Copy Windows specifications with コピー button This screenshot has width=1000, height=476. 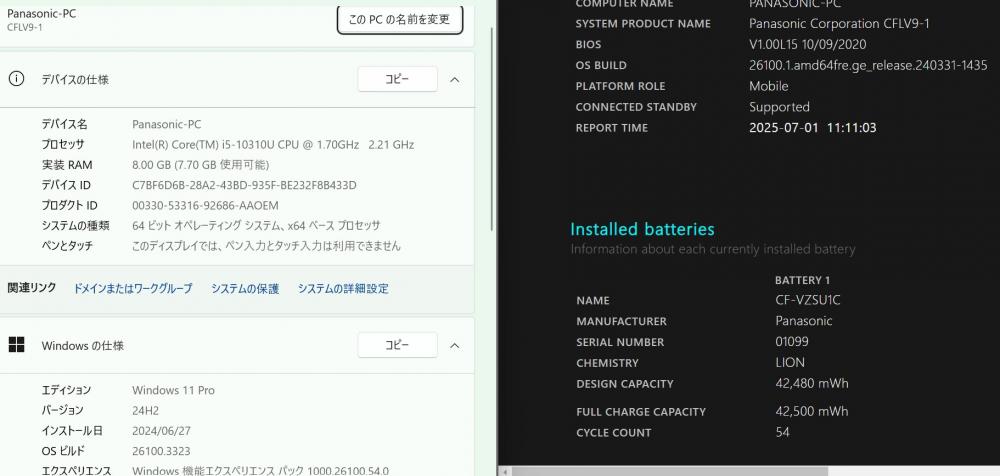tap(397, 345)
